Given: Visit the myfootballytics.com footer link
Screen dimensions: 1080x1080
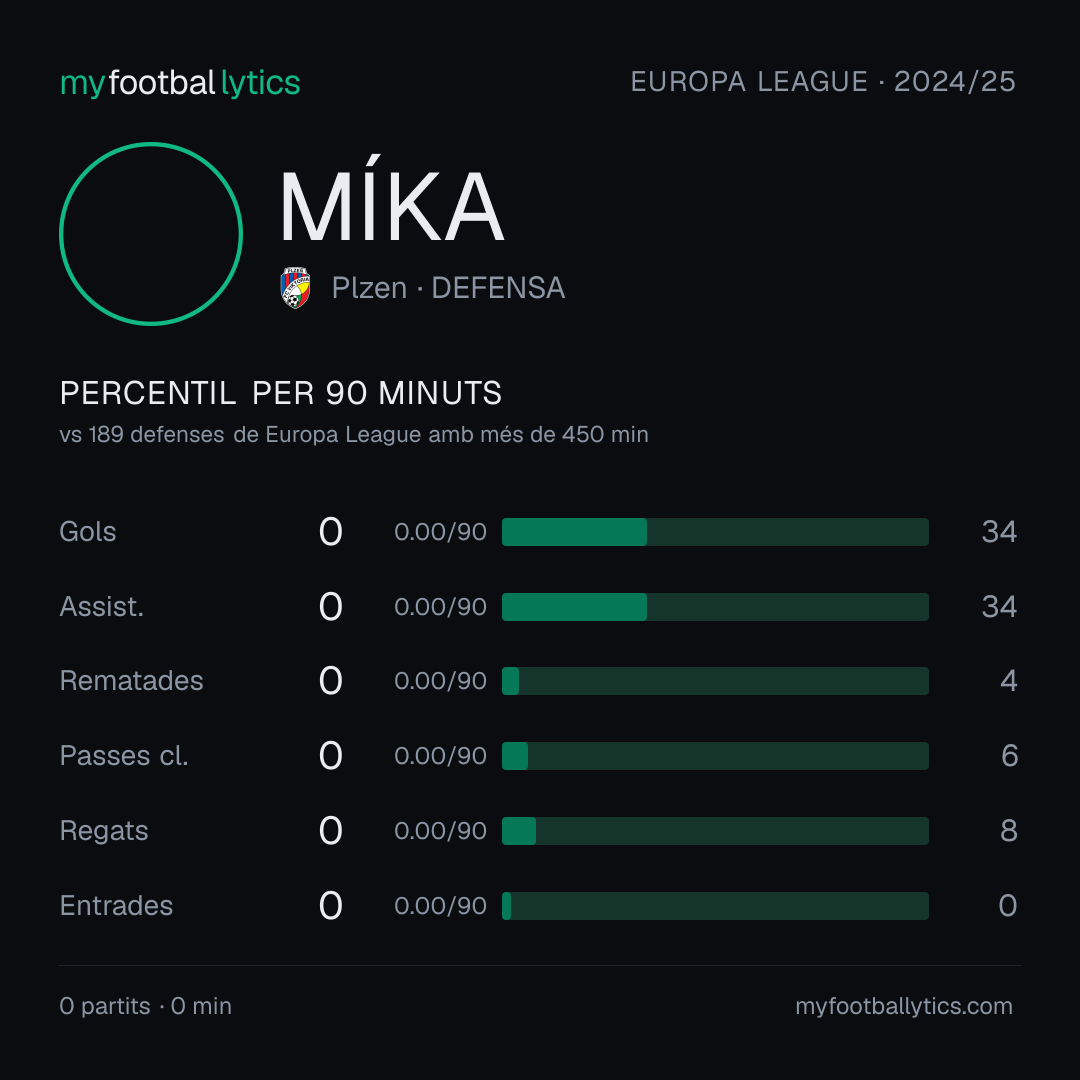Looking at the screenshot, I should point(904,1006).
